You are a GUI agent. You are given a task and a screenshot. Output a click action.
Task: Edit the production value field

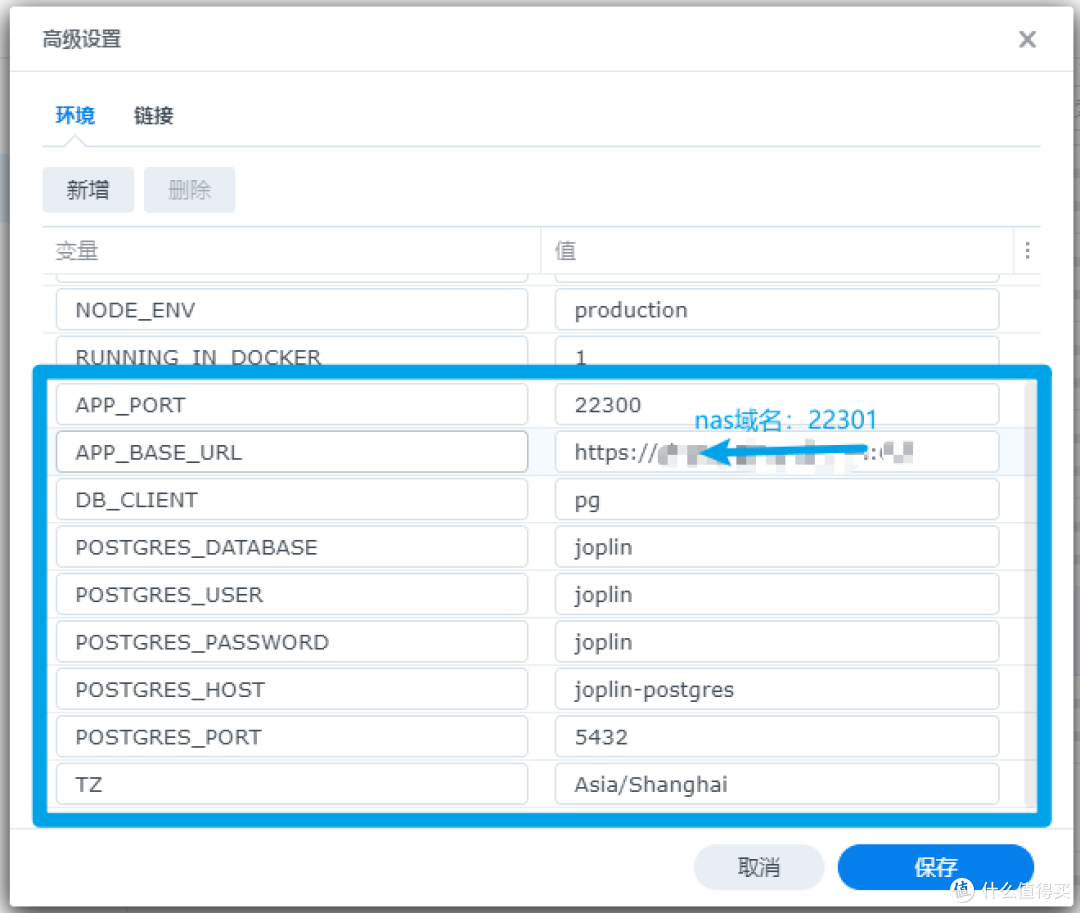[776, 310]
